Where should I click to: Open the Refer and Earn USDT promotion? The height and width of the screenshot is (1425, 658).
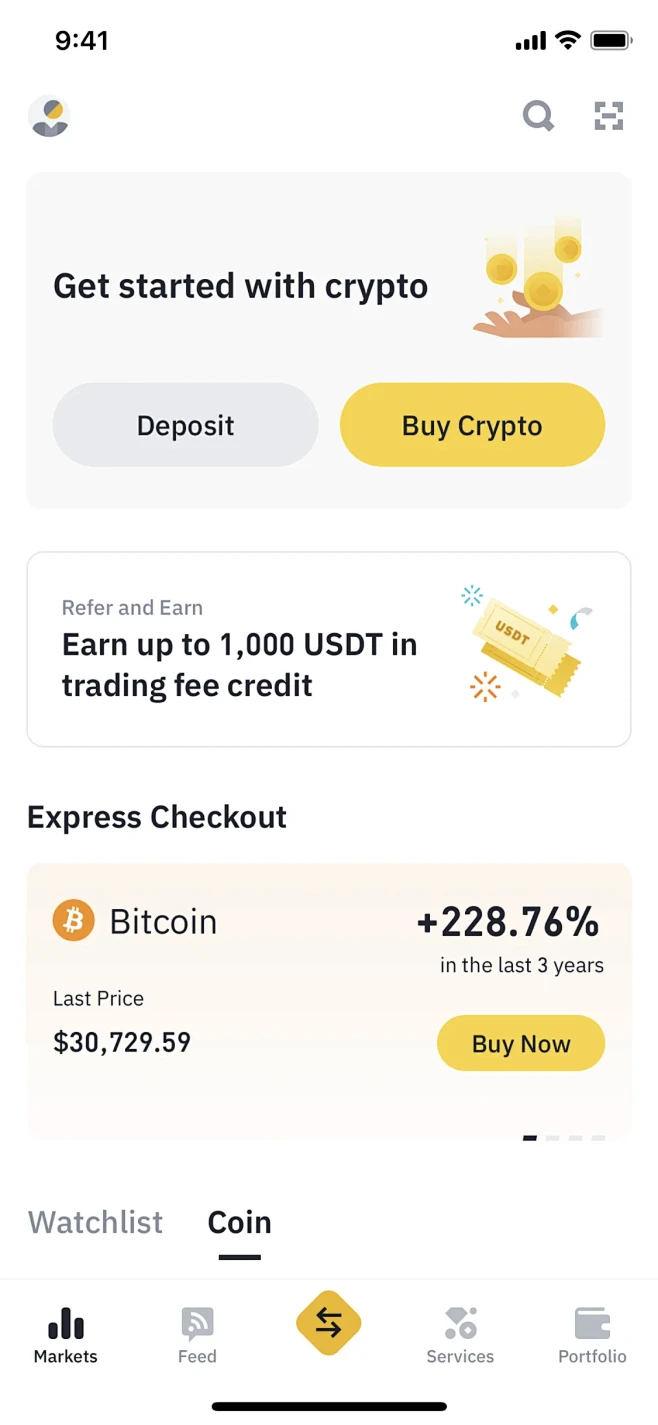pyautogui.click(x=329, y=649)
